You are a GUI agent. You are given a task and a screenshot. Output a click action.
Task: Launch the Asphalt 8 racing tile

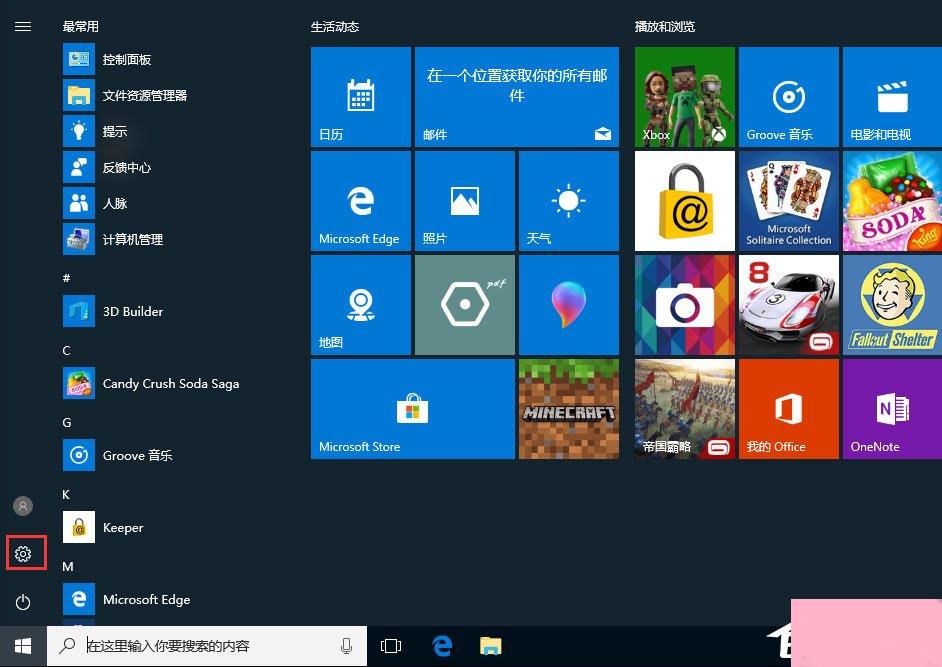(x=788, y=305)
